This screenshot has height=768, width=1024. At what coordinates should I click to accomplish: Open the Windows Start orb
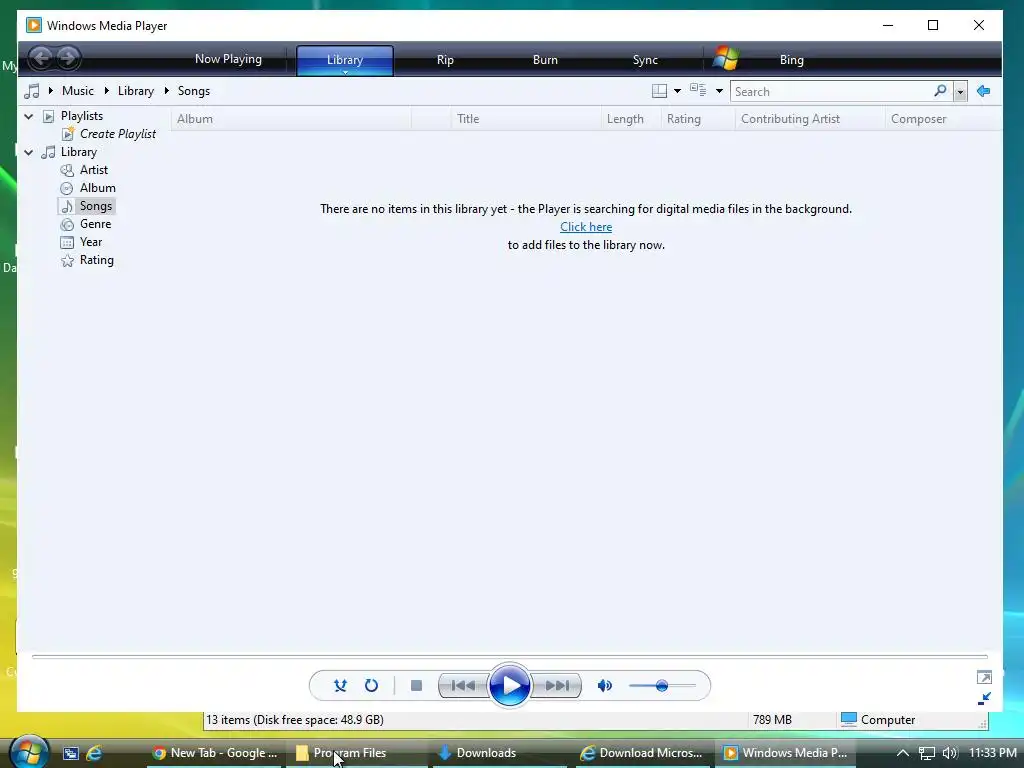(29, 752)
